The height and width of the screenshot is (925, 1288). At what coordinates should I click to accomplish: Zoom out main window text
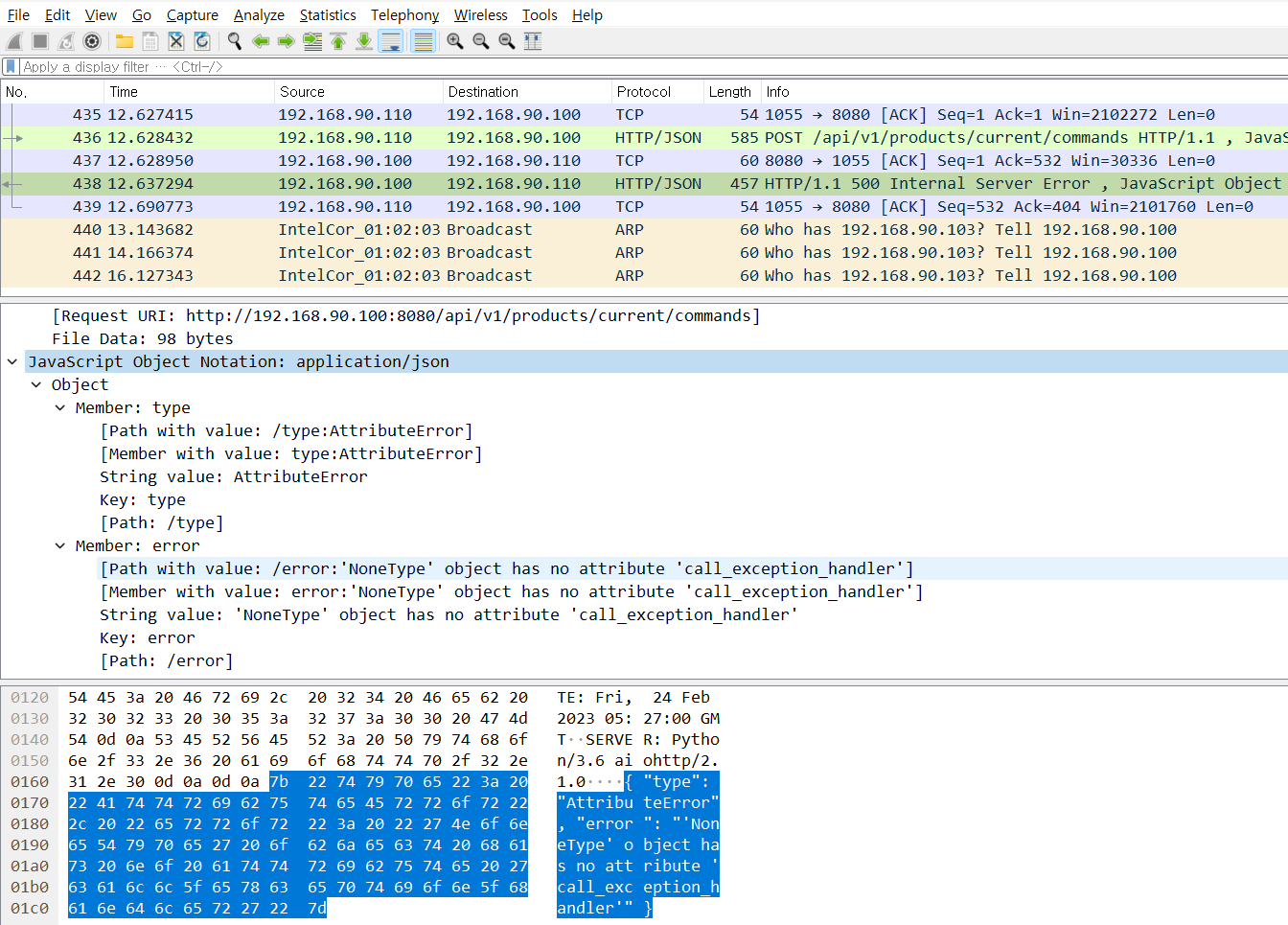coord(481,41)
